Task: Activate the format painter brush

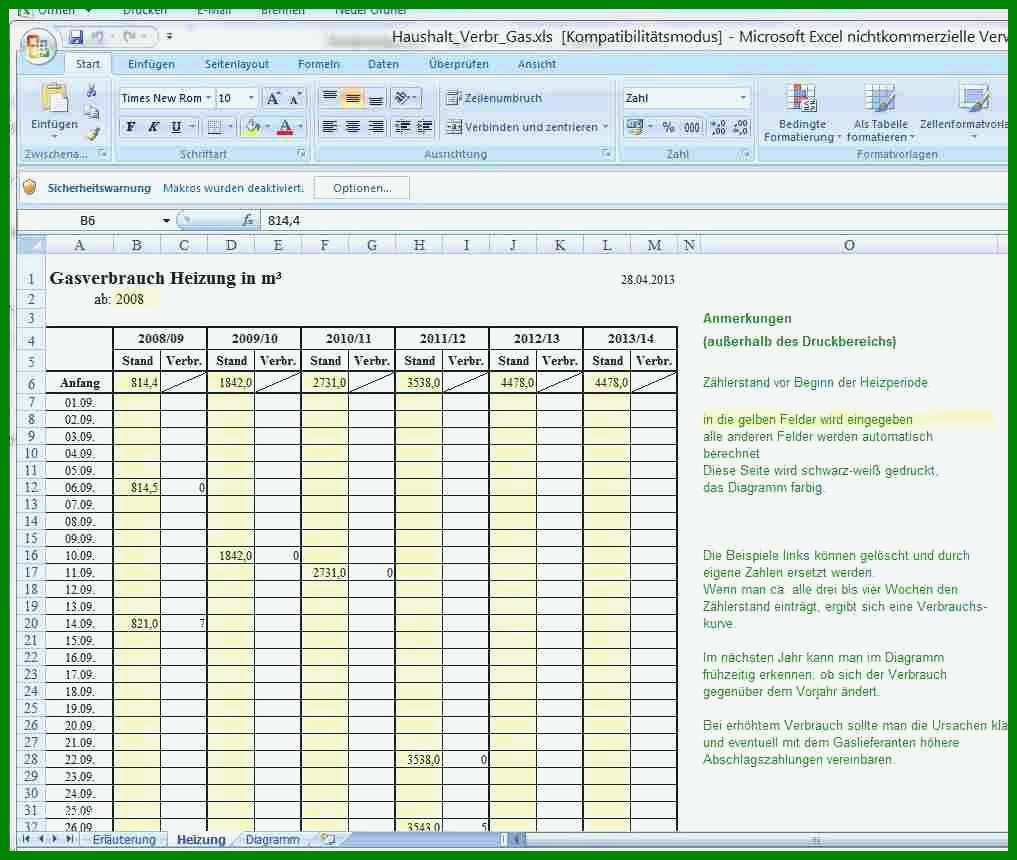Action: (x=91, y=134)
